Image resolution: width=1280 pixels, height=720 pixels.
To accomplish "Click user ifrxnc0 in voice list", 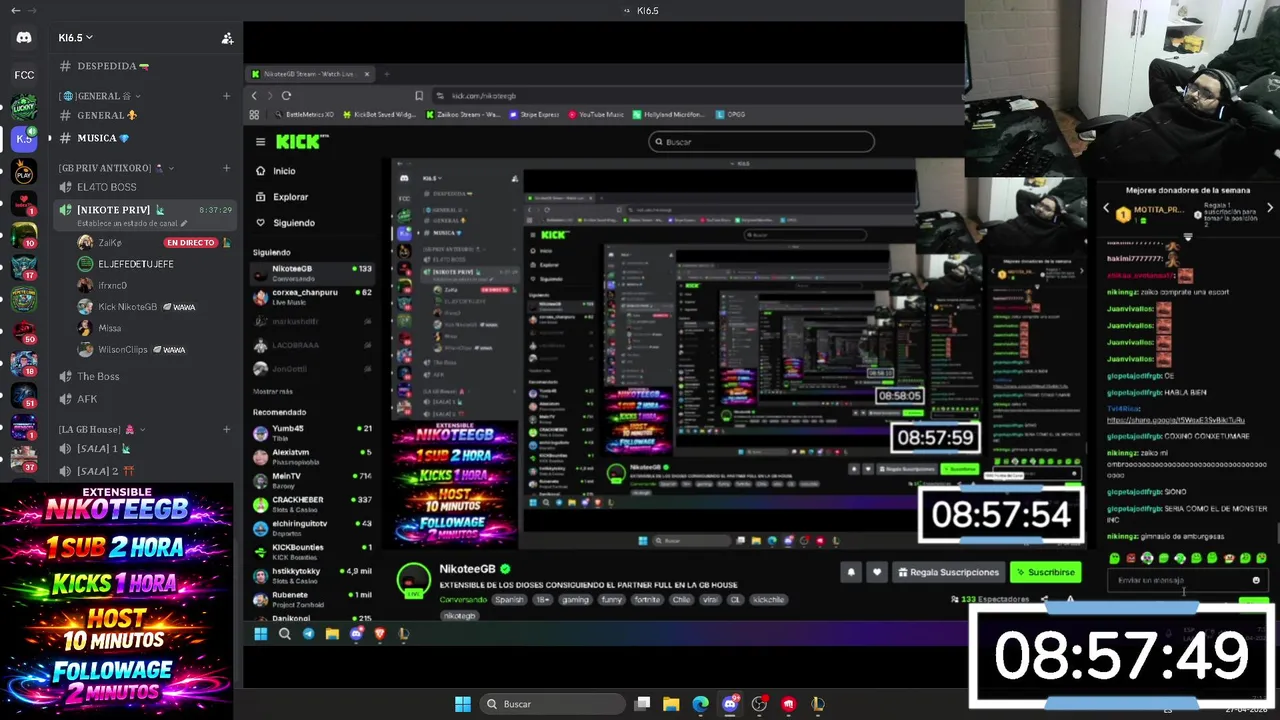I will (x=102, y=285).
